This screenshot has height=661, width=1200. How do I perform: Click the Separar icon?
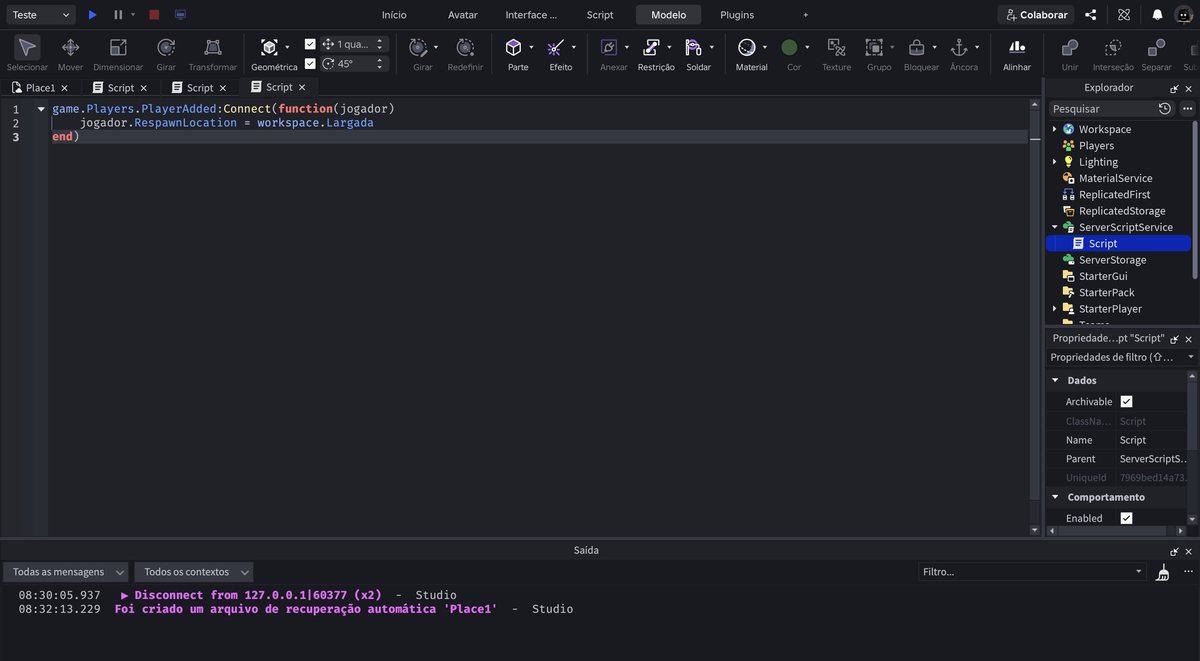[x=1156, y=47]
